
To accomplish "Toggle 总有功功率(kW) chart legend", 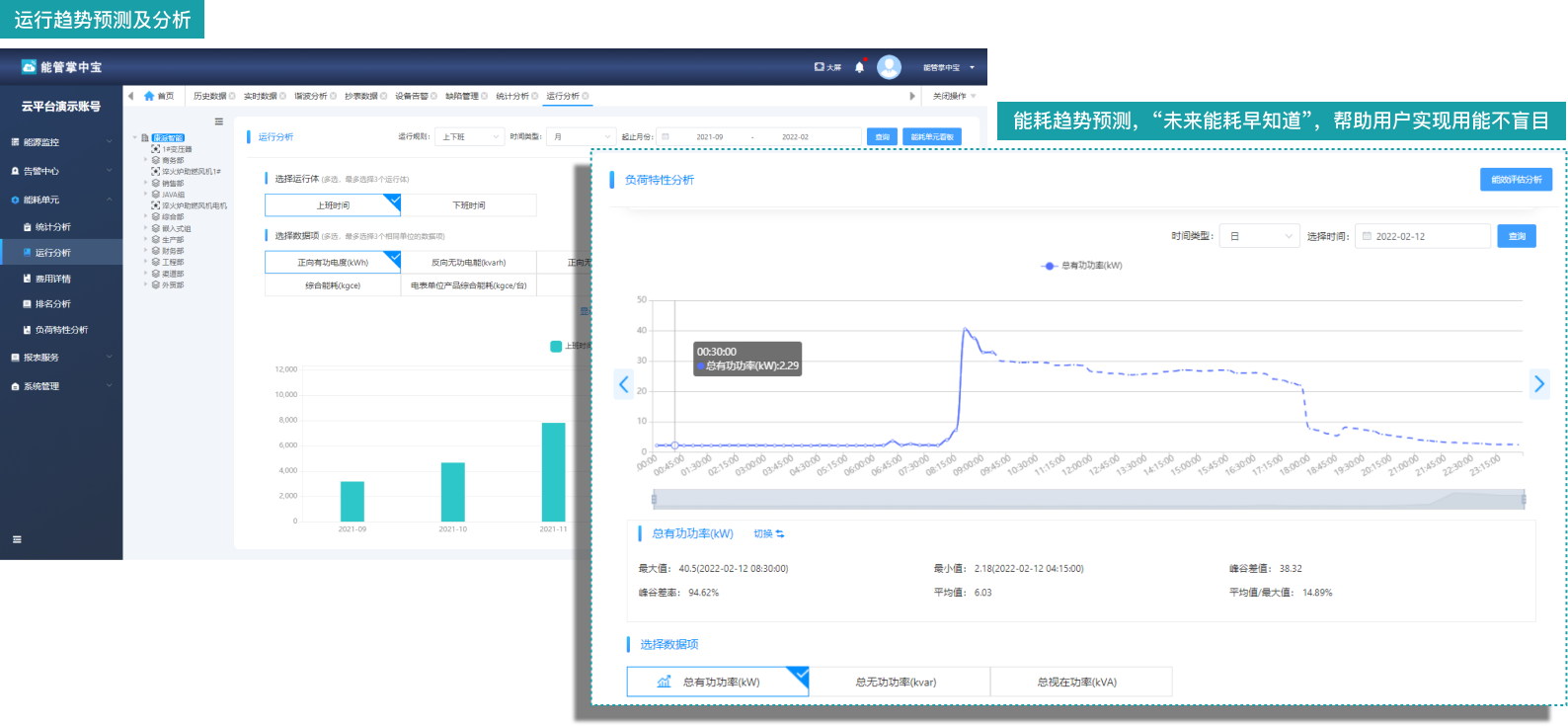I will 1082,266.
